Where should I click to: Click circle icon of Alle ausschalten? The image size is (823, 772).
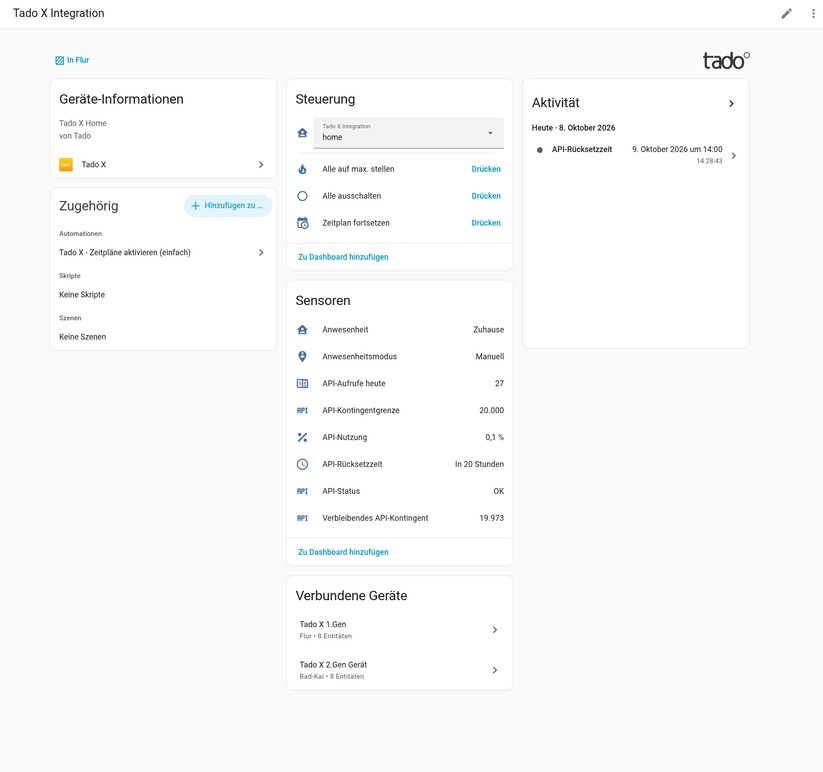[302, 196]
